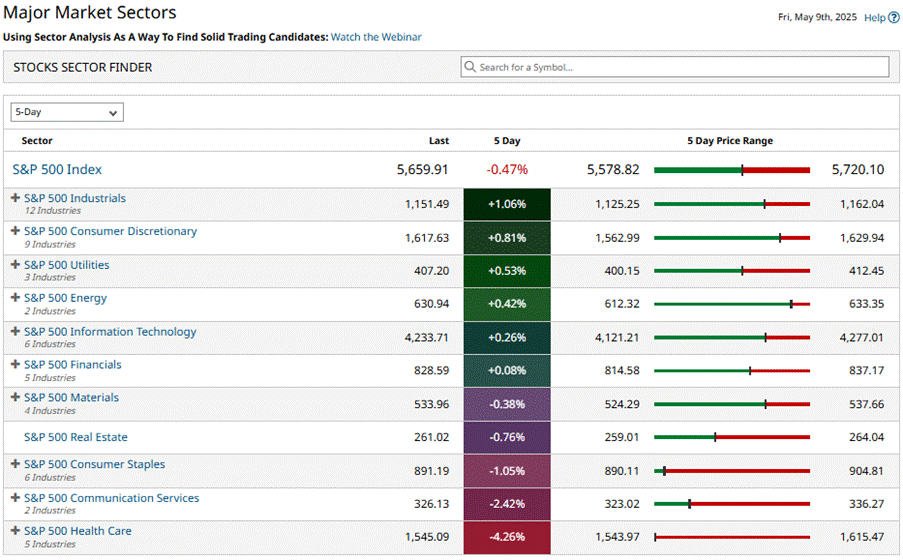Open S&P 500 Real Estate link
903x560 pixels.
click(75, 437)
